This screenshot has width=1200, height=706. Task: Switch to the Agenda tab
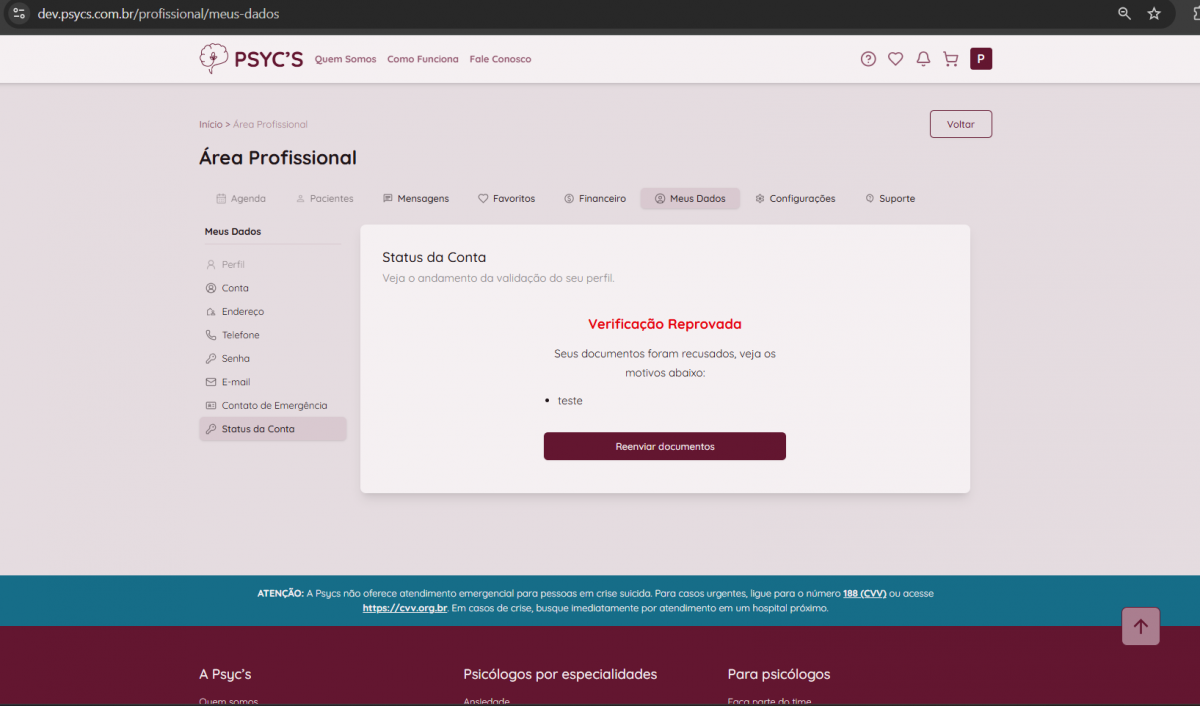(x=241, y=199)
